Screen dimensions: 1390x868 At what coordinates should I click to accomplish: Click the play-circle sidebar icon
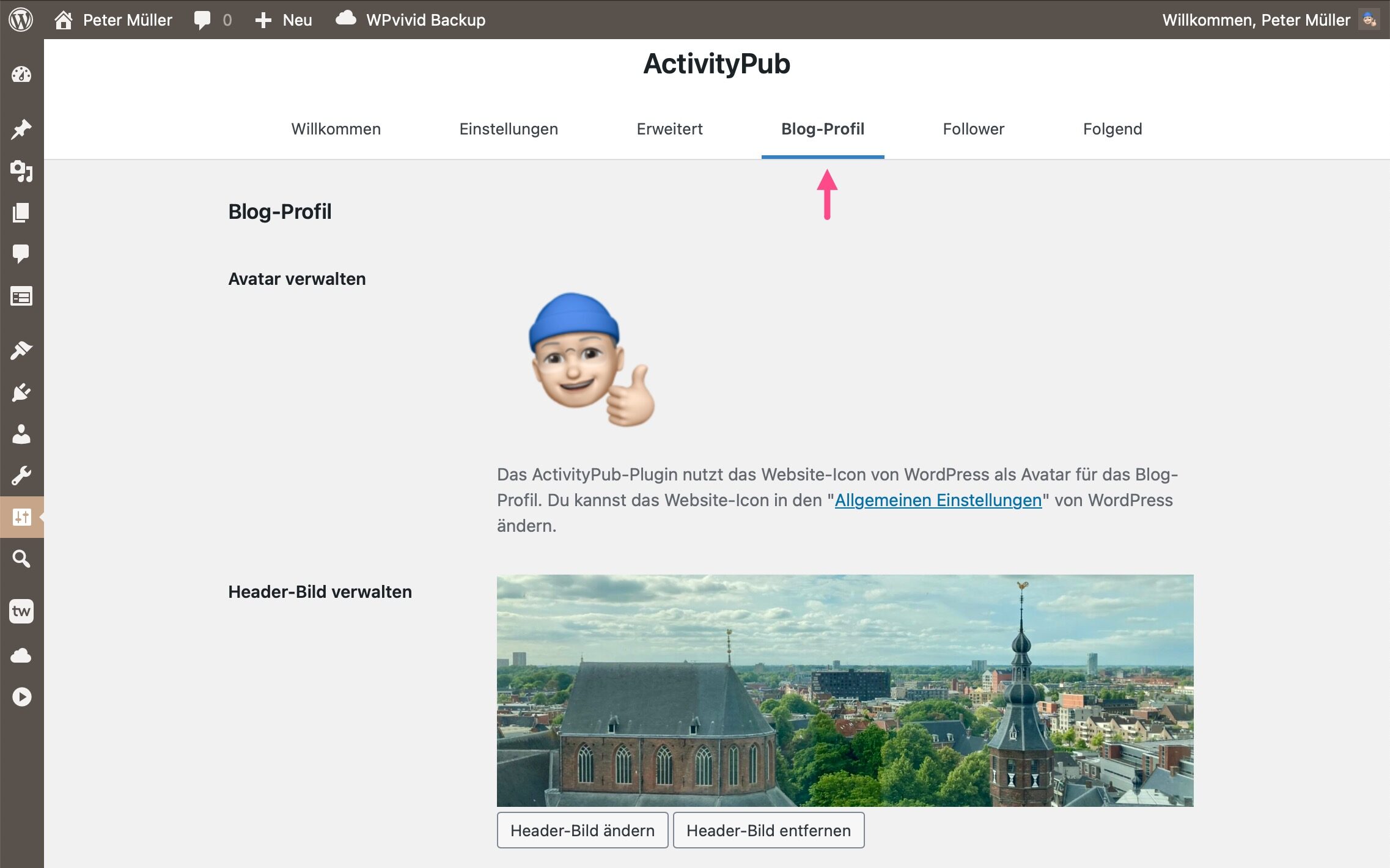(21, 697)
